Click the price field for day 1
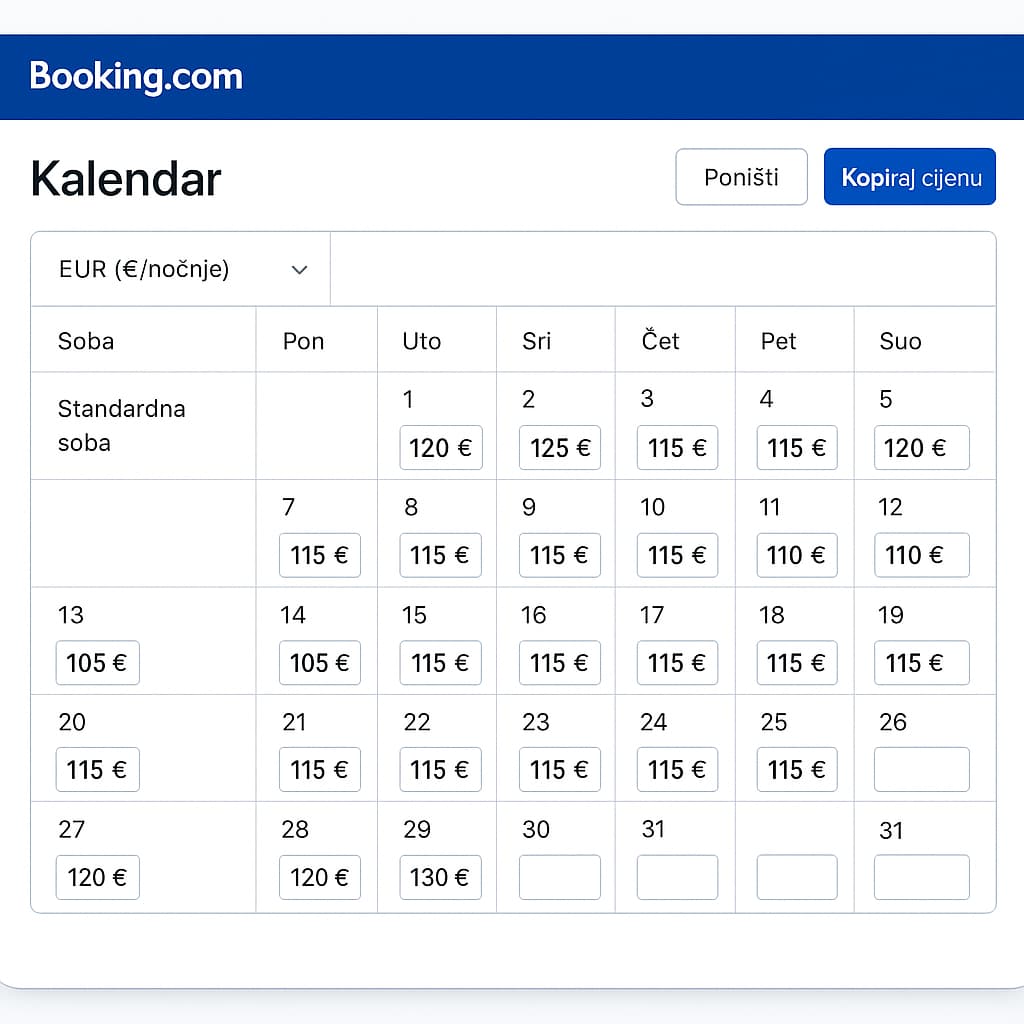 click(440, 447)
